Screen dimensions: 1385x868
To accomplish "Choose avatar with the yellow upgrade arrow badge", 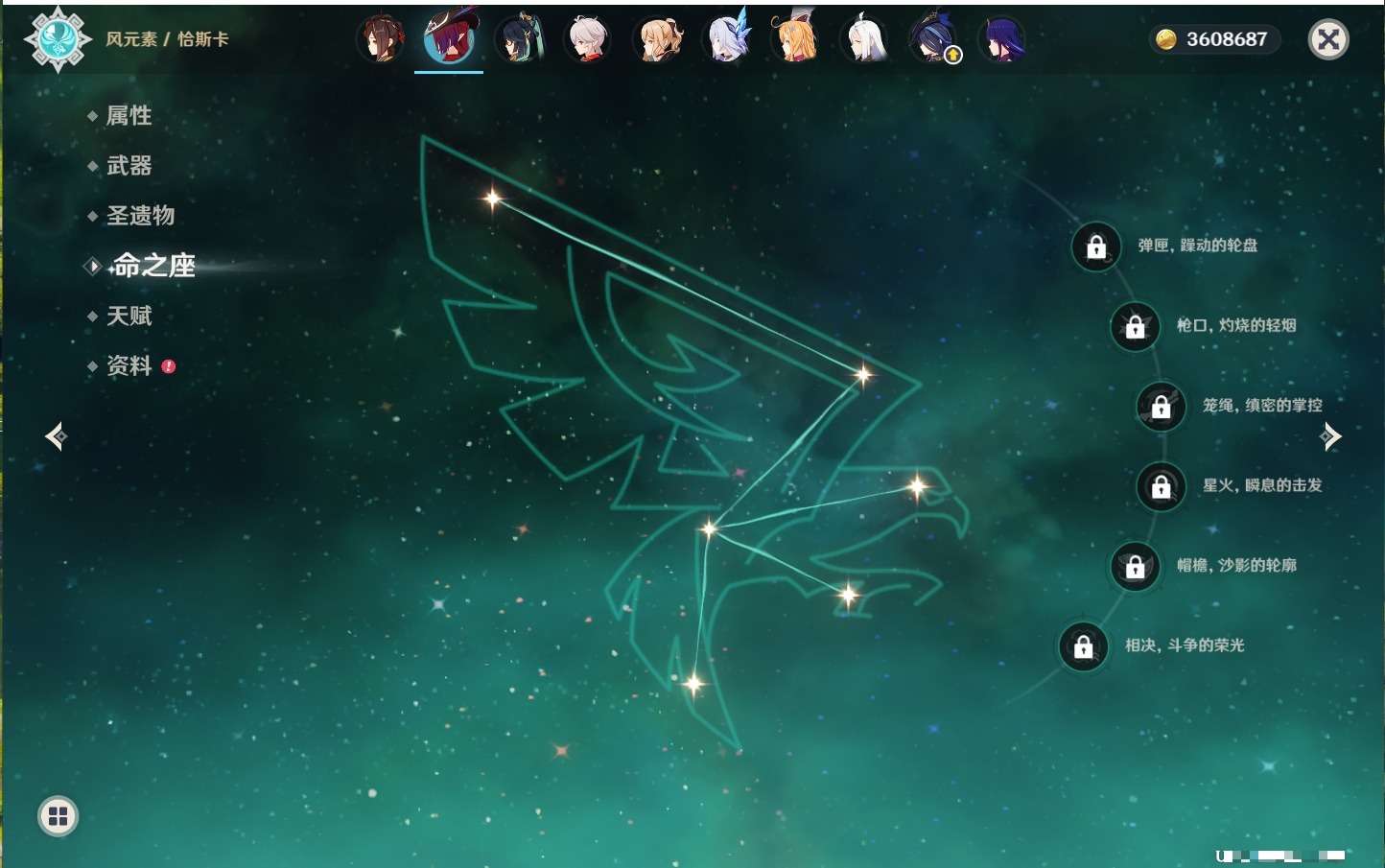I will pyautogui.click(x=933, y=40).
